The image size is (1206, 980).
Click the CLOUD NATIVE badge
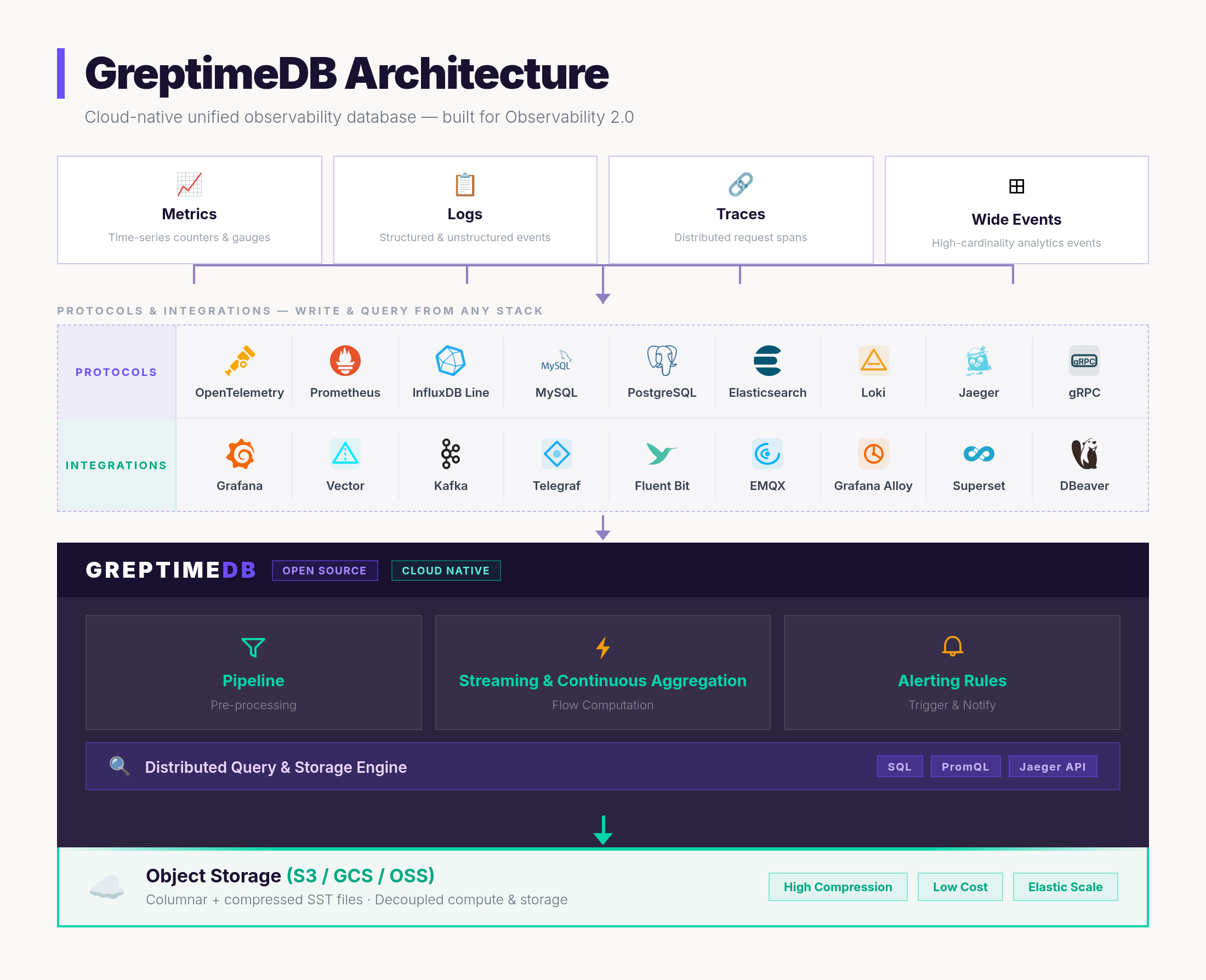coord(446,570)
